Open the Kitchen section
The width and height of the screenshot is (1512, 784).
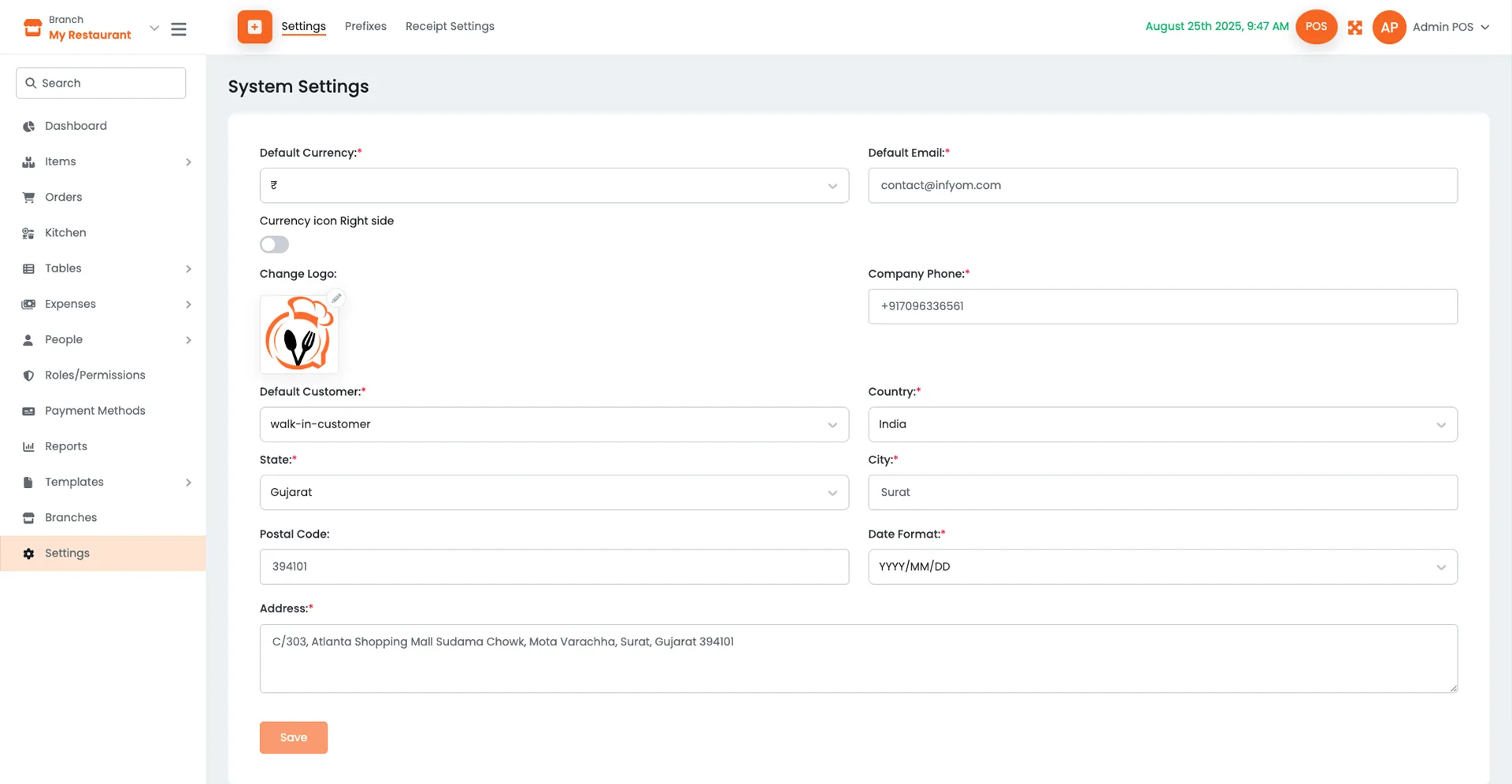pyautogui.click(x=65, y=232)
